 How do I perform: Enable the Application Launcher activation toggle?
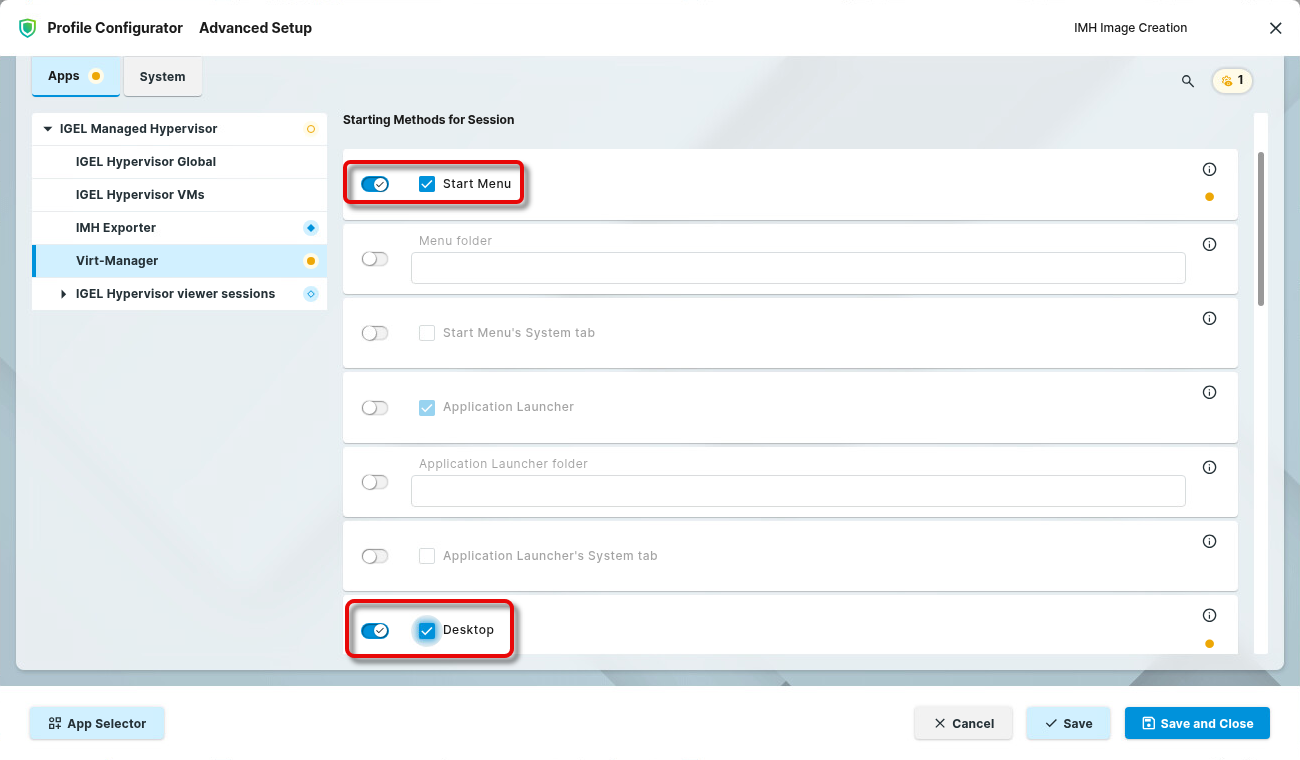[x=375, y=408]
